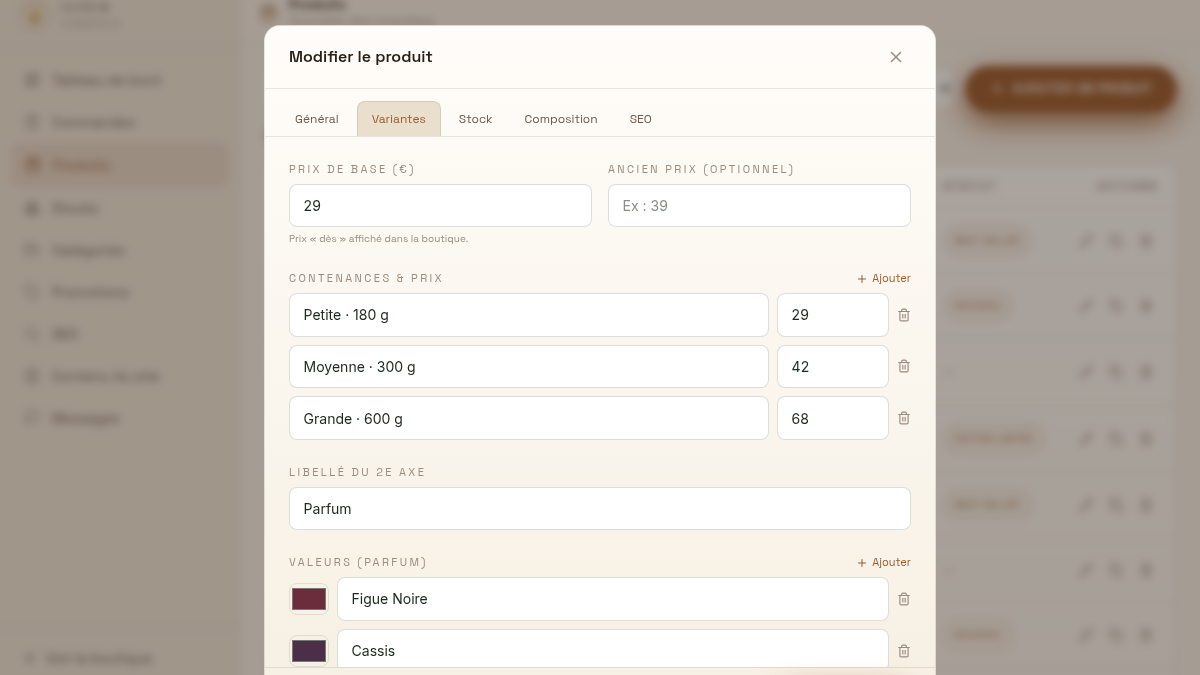This screenshot has width=1200, height=675.
Task: Remove the Moyenne · 300 g variant
Action: coord(904,366)
